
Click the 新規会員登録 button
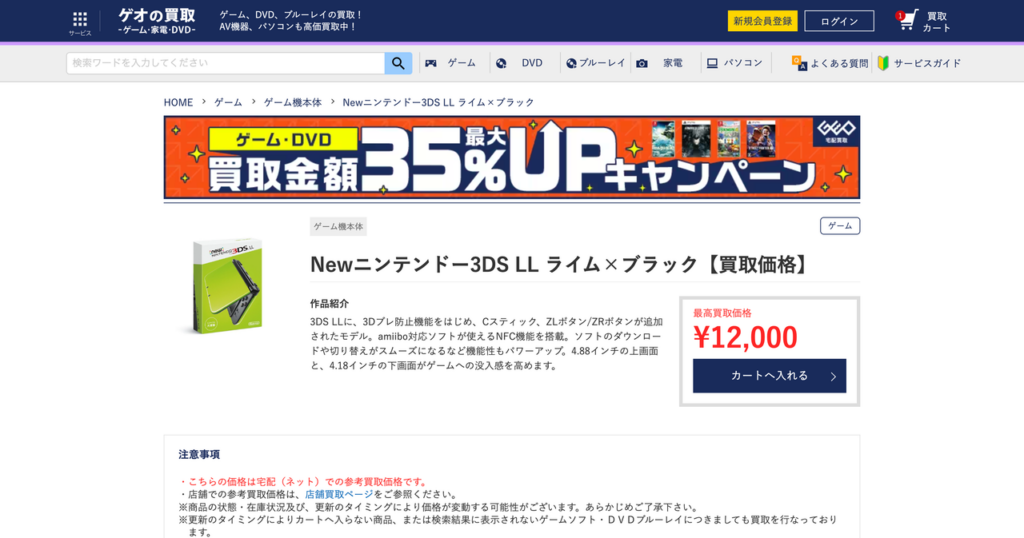(762, 21)
